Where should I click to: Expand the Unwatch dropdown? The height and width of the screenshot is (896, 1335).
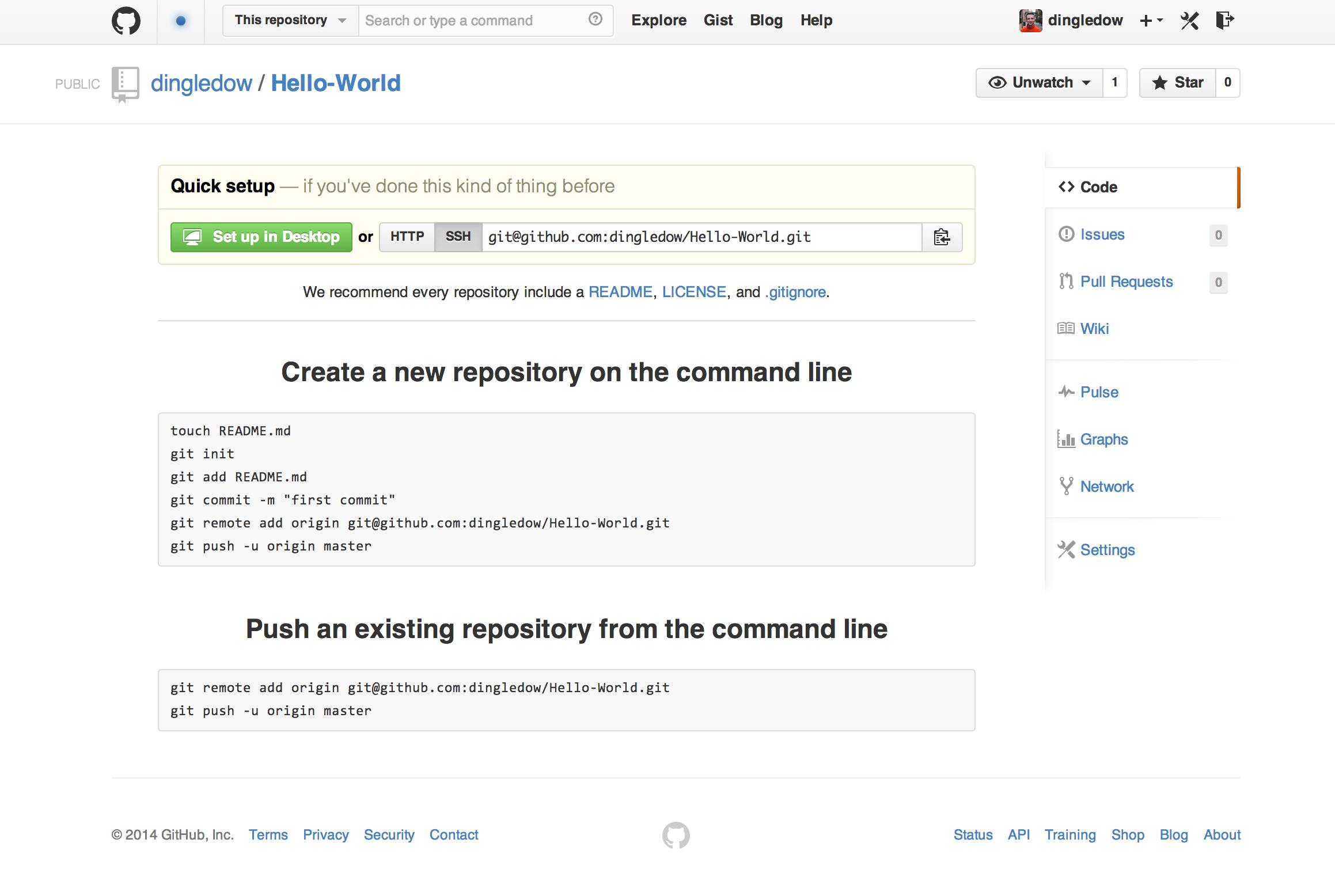(1039, 83)
